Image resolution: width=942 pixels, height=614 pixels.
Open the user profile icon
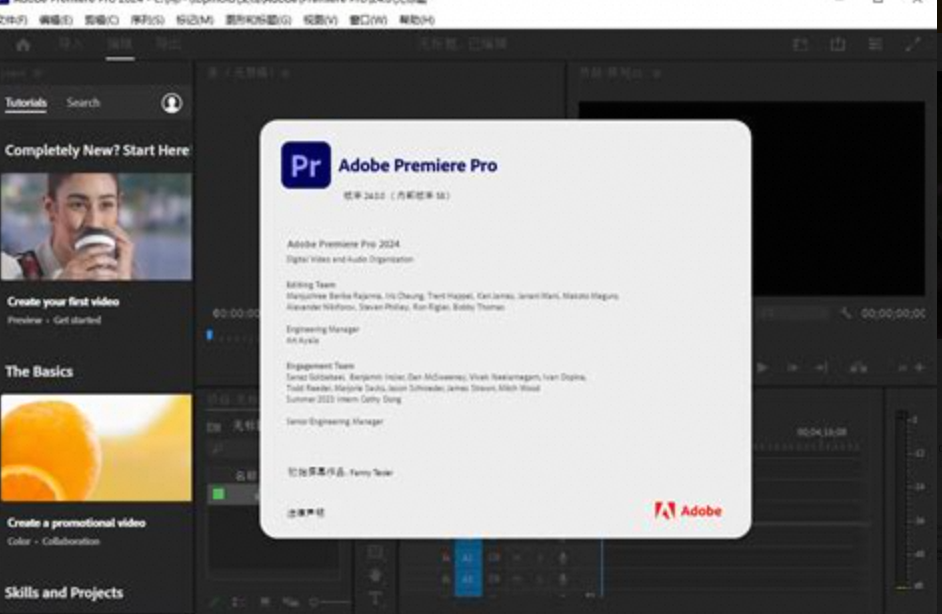click(x=172, y=103)
